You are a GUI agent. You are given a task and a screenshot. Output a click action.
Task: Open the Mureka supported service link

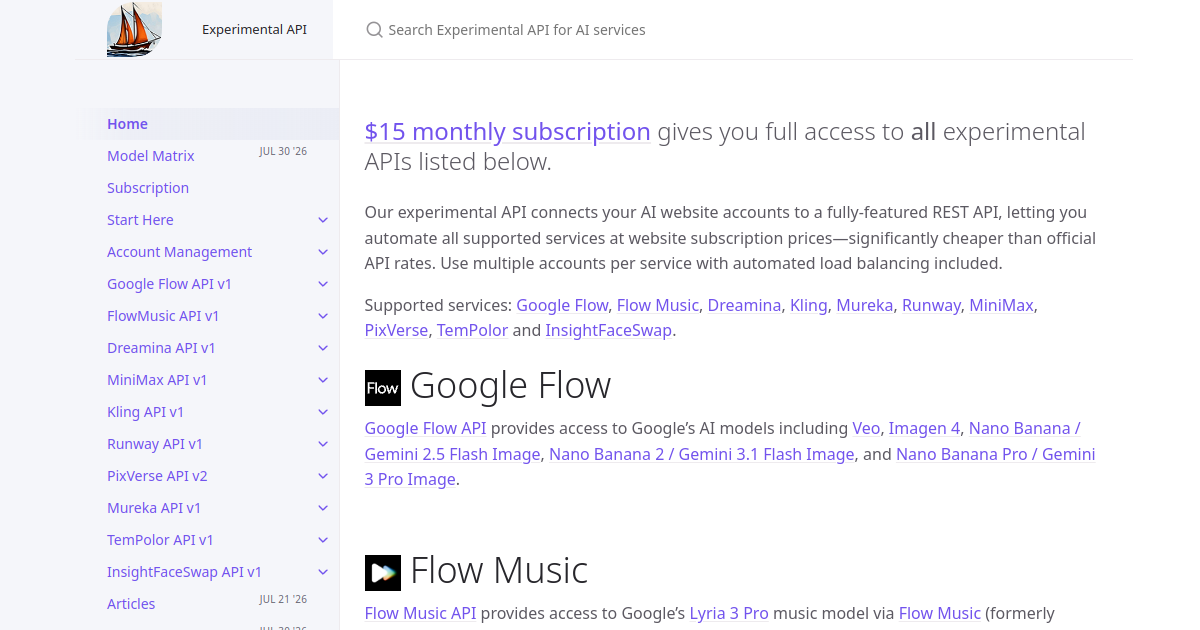tap(865, 305)
